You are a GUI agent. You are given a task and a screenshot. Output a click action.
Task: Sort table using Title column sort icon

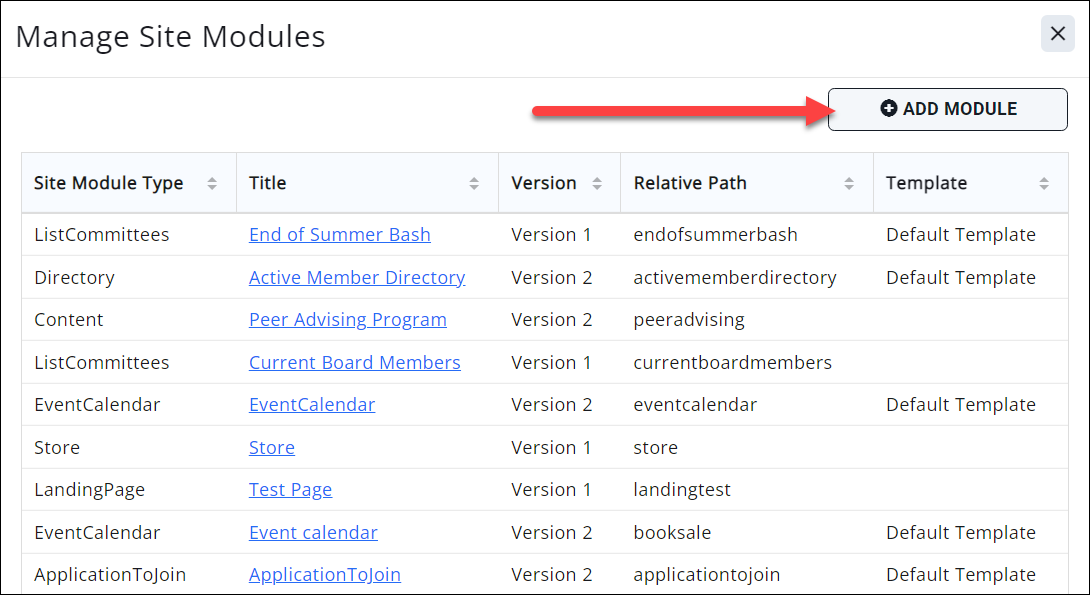[474, 183]
